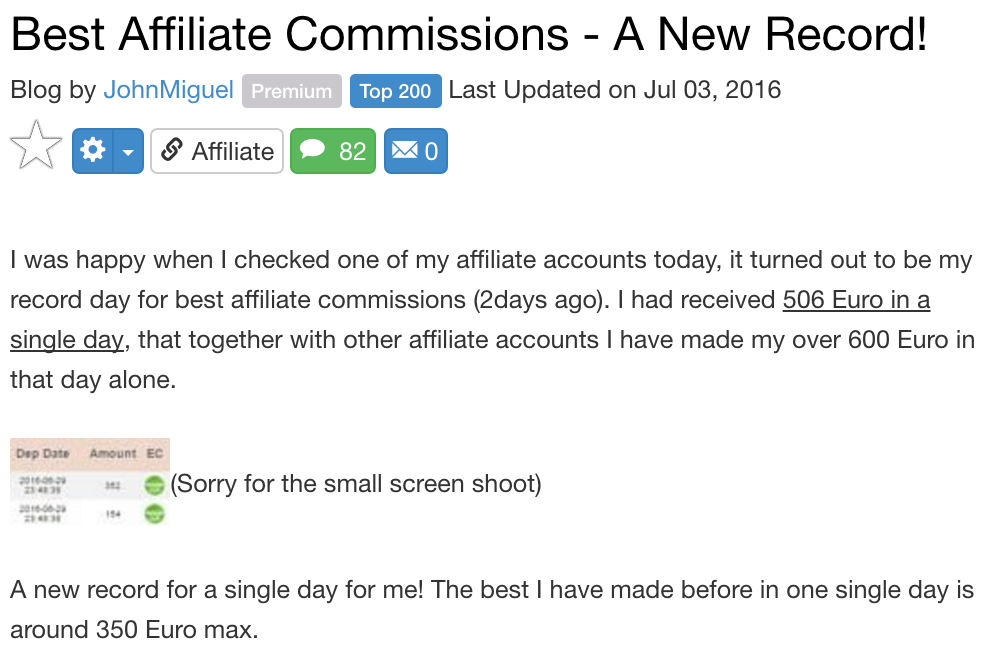This screenshot has height=670, width=982.
Task: Click the Dep Date header in the screenshot
Action: pyautogui.click(x=43, y=453)
